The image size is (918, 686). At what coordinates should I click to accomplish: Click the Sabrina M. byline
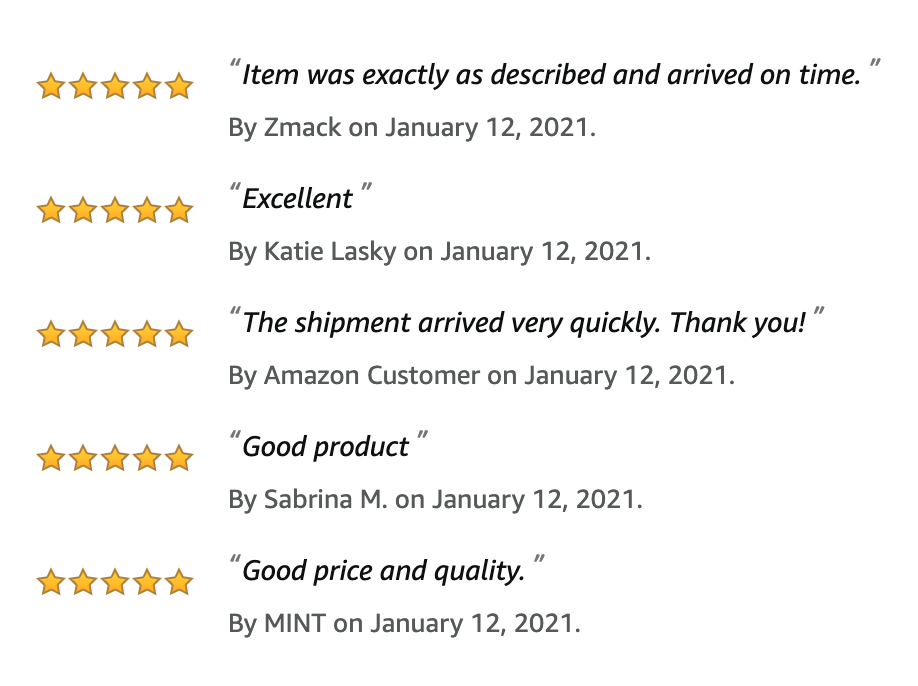[x=436, y=500]
